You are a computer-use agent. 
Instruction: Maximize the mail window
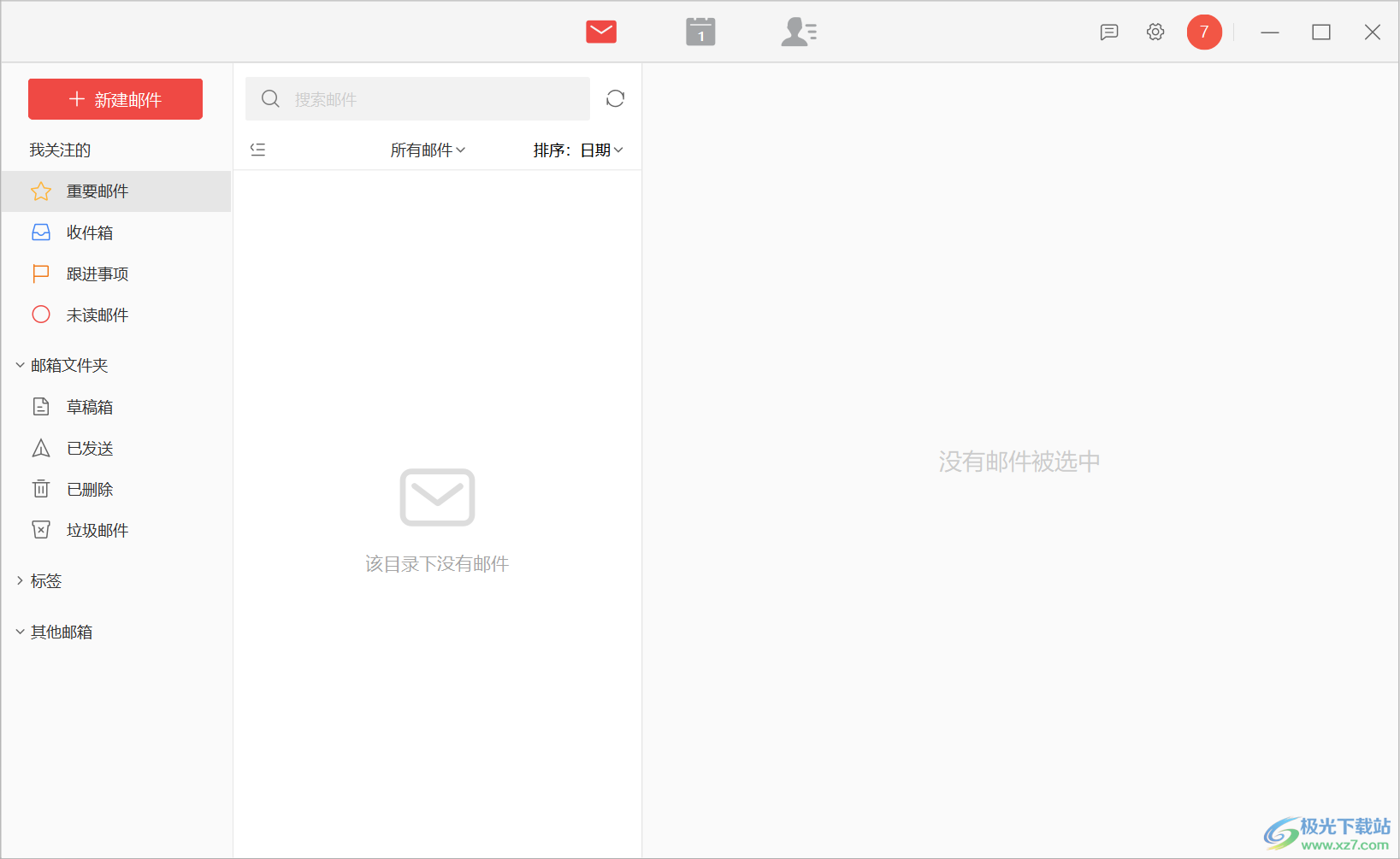point(1321,32)
